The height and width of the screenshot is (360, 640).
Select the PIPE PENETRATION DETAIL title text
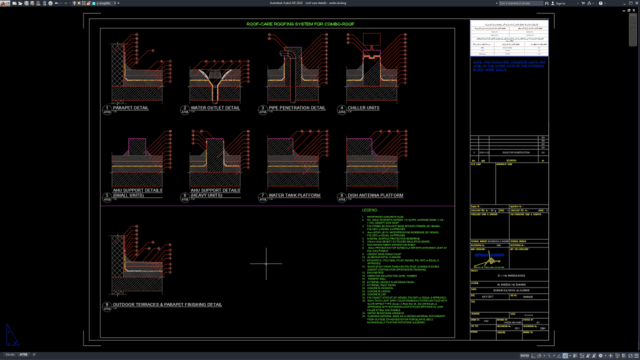pyautogui.click(x=297, y=108)
